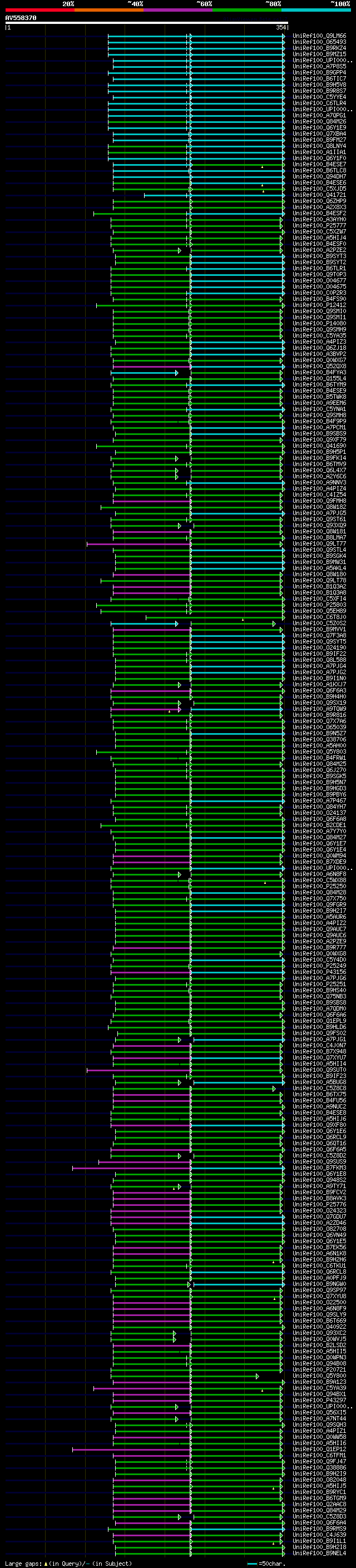Open hit UniRef100_C0P2R3
This screenshot has height=1568, width=356.
tap(319, 293)
